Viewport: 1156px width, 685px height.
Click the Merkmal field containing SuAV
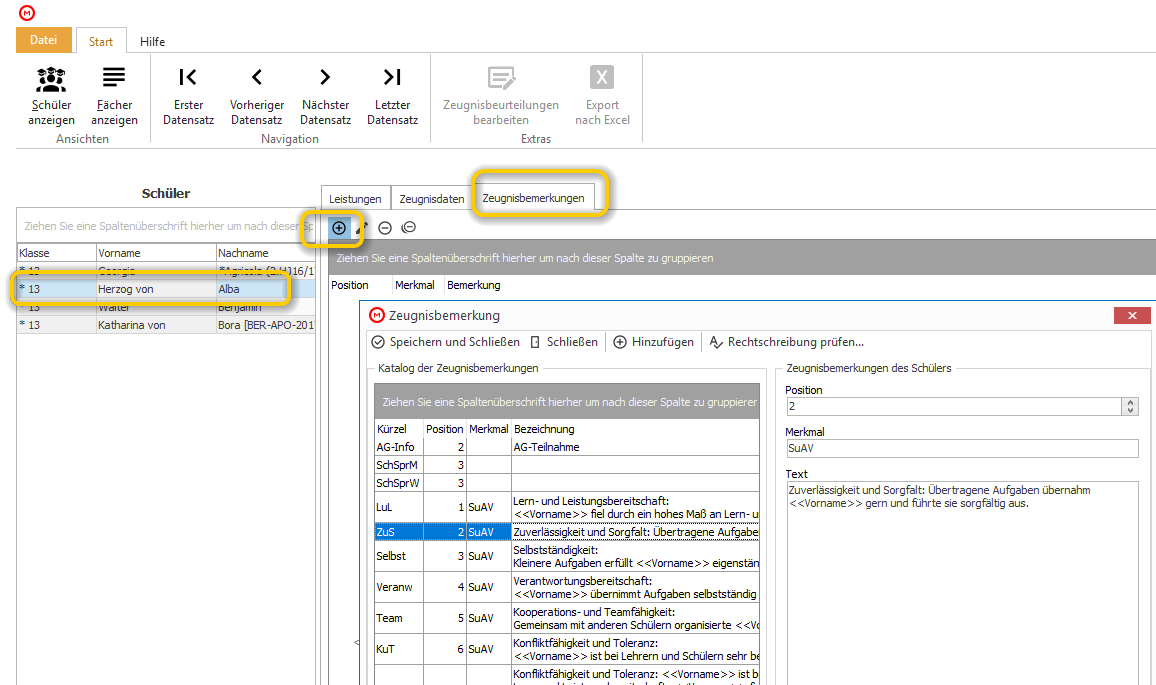pyautogui.click(x=962, y=448)
